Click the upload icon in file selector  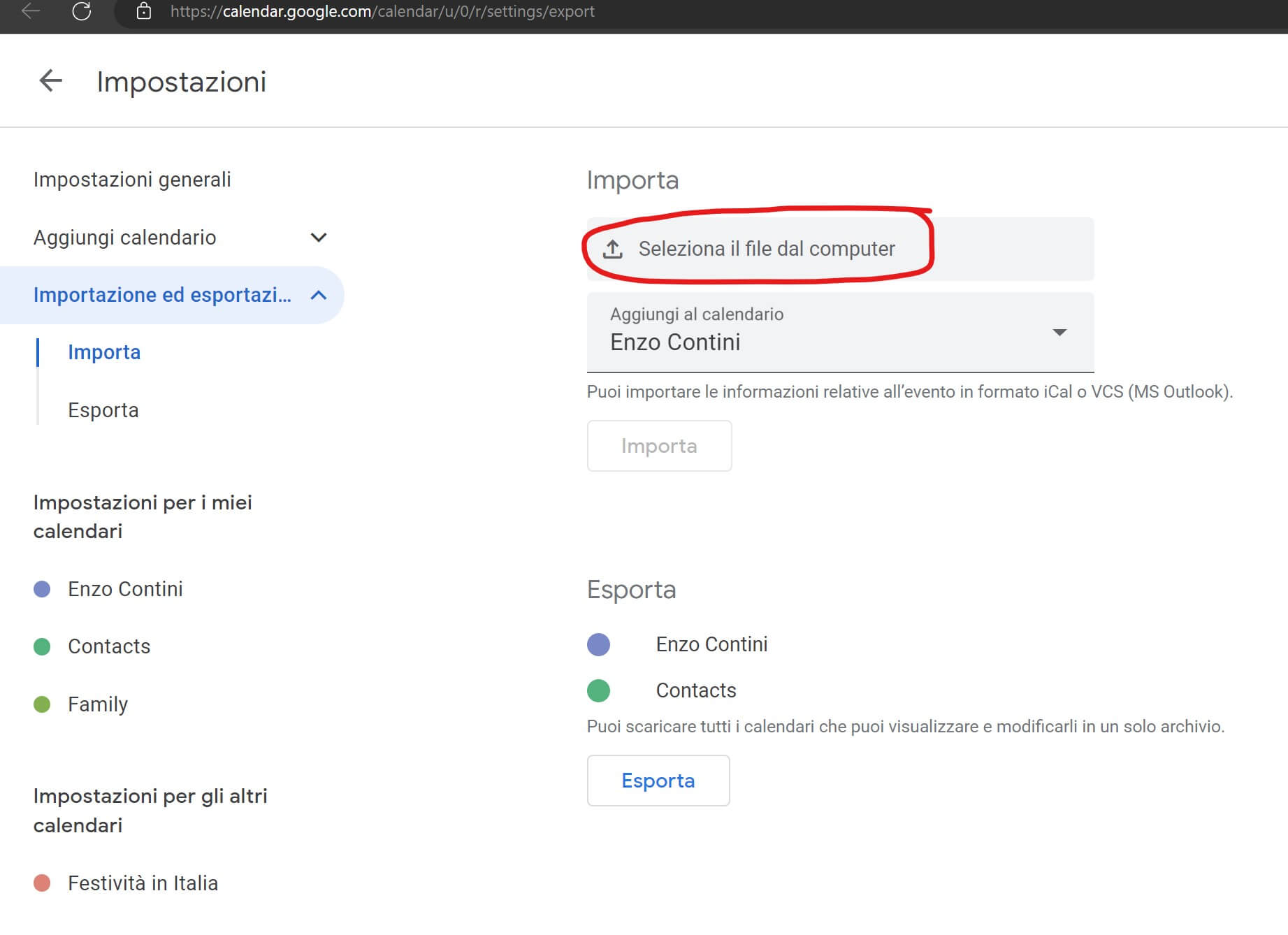613,249
